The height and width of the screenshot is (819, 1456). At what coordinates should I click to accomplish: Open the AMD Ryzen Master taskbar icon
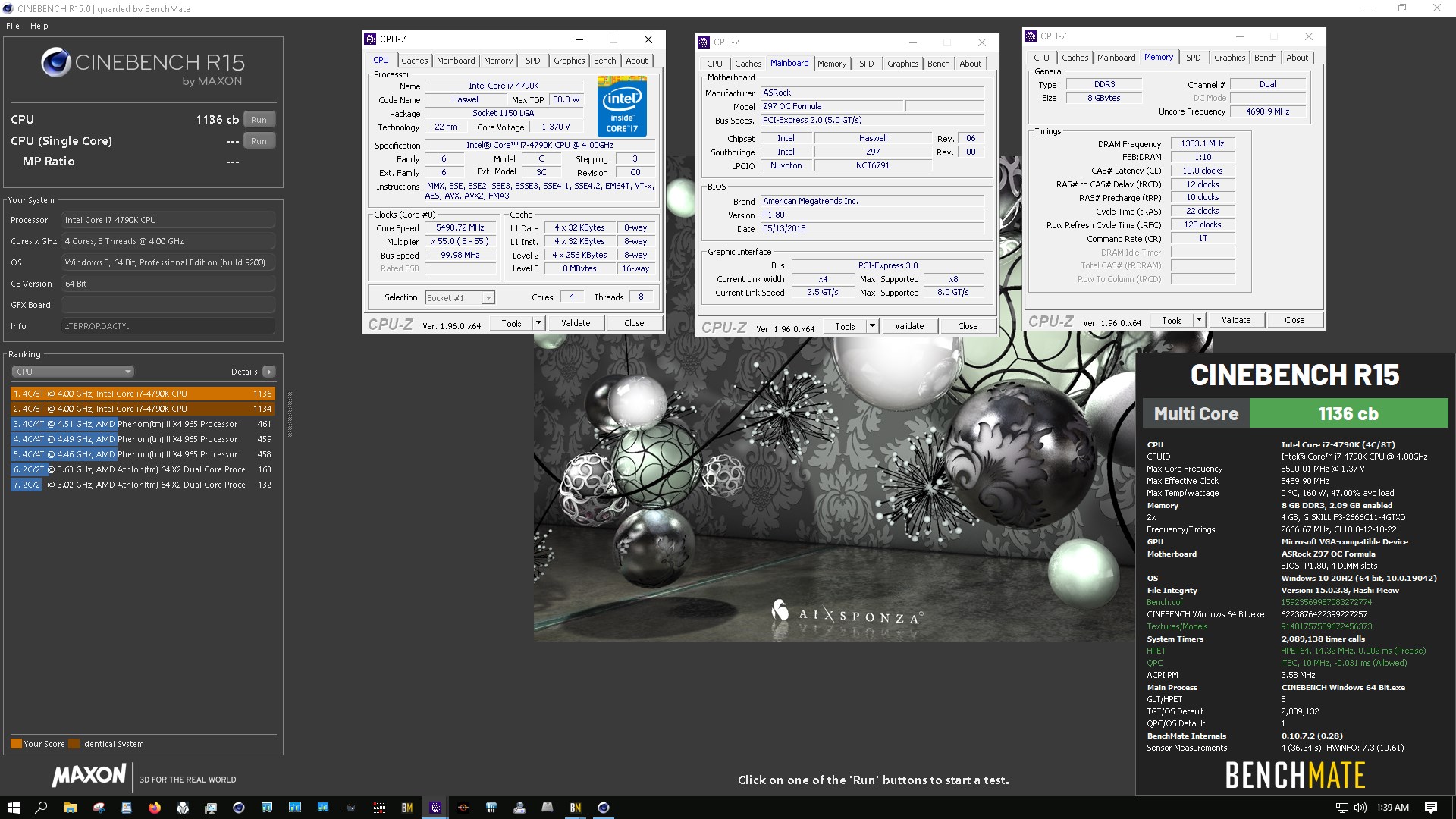(463, 808)
